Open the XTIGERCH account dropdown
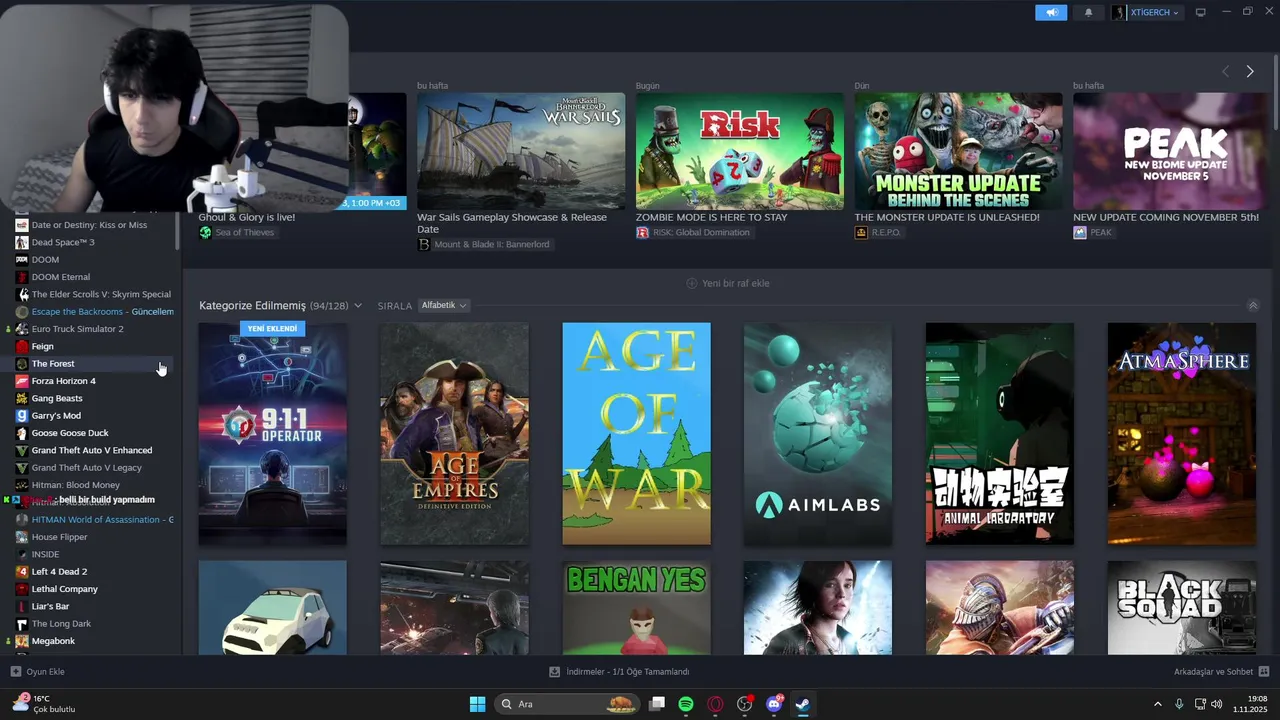 pos(1146,12)
